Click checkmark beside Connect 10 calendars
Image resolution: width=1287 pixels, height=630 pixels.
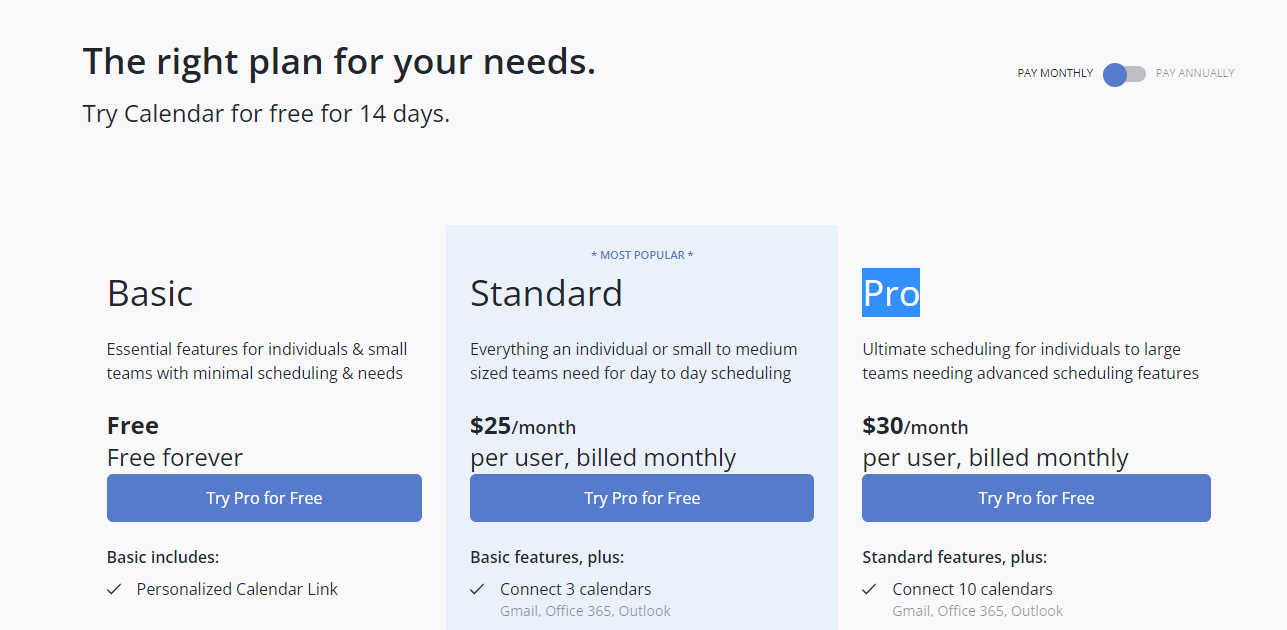869,590
